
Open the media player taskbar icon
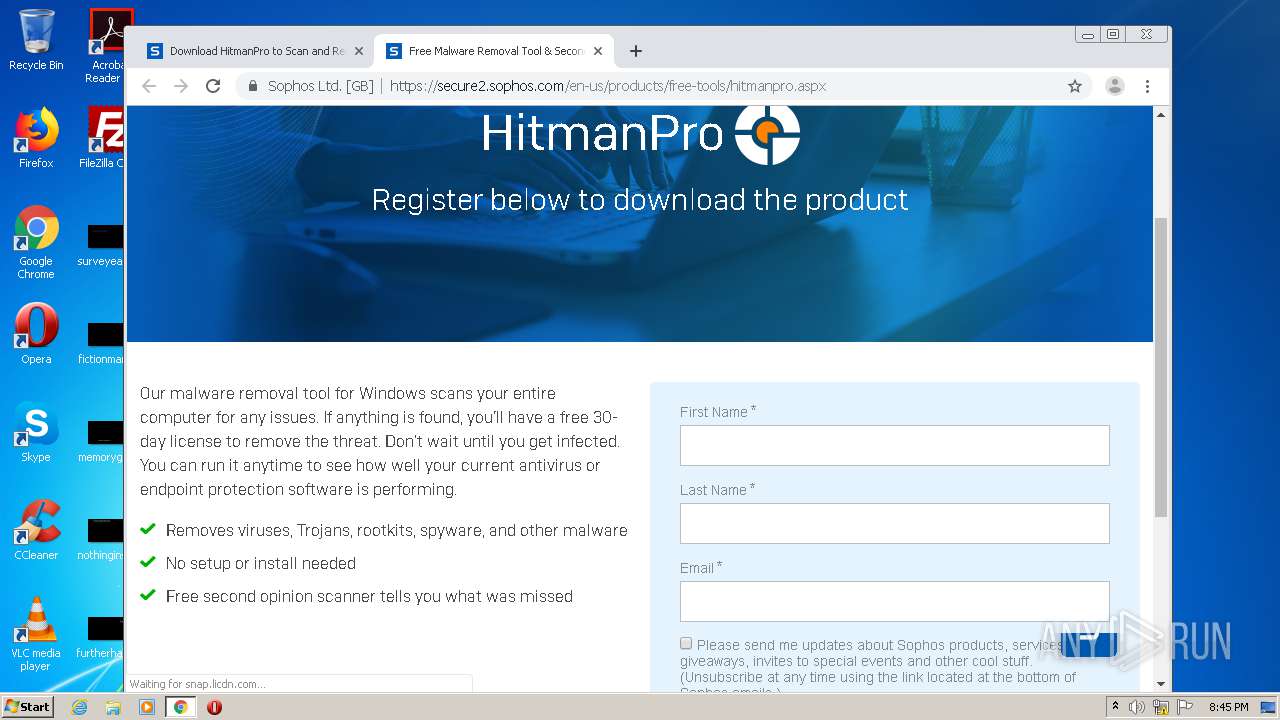click(x=147, y=707)
